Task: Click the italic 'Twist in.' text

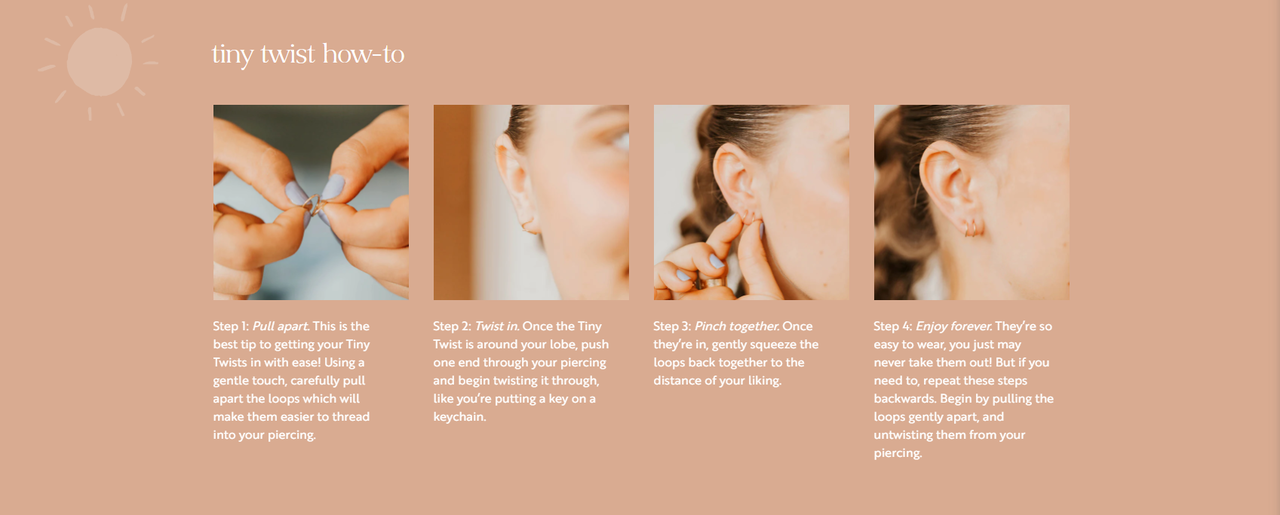Action: 496,326
